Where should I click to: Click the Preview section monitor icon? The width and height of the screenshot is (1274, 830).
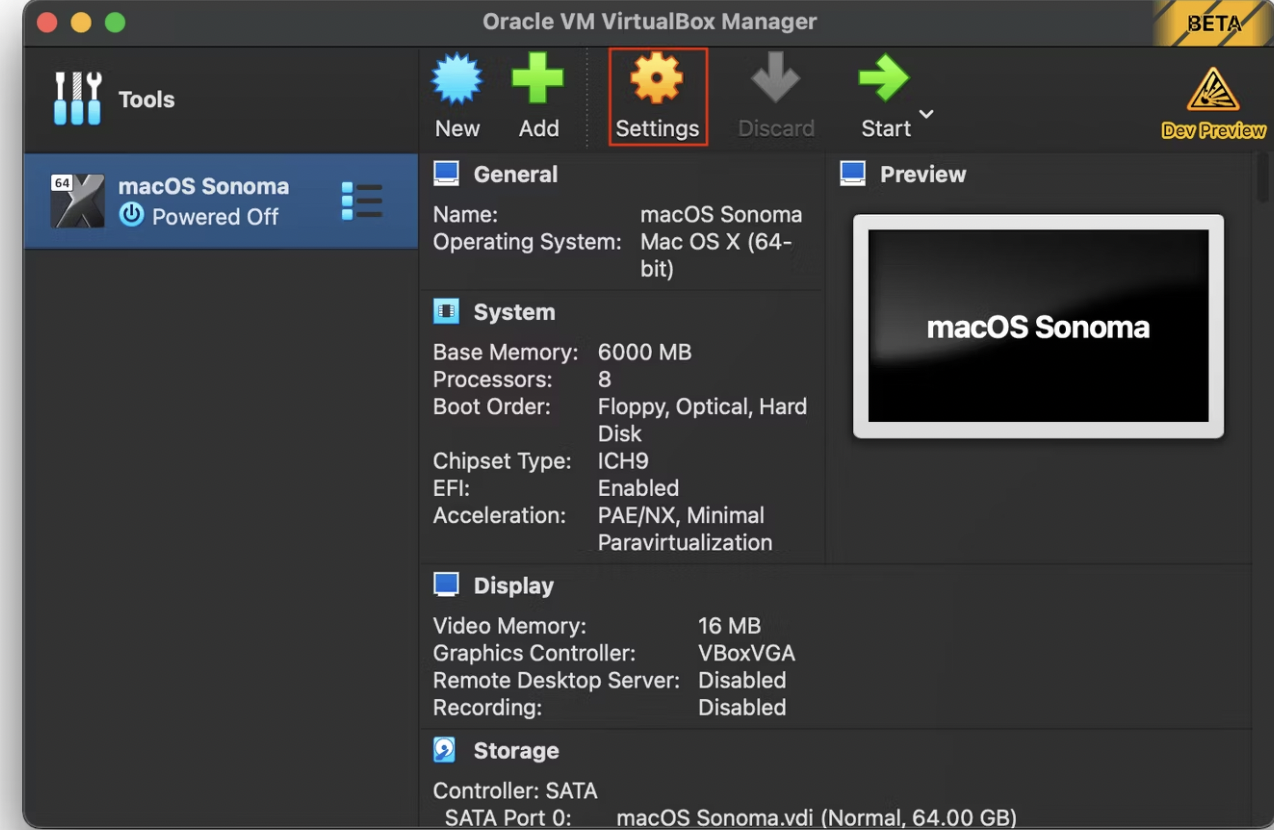click(x=853, y=173)
